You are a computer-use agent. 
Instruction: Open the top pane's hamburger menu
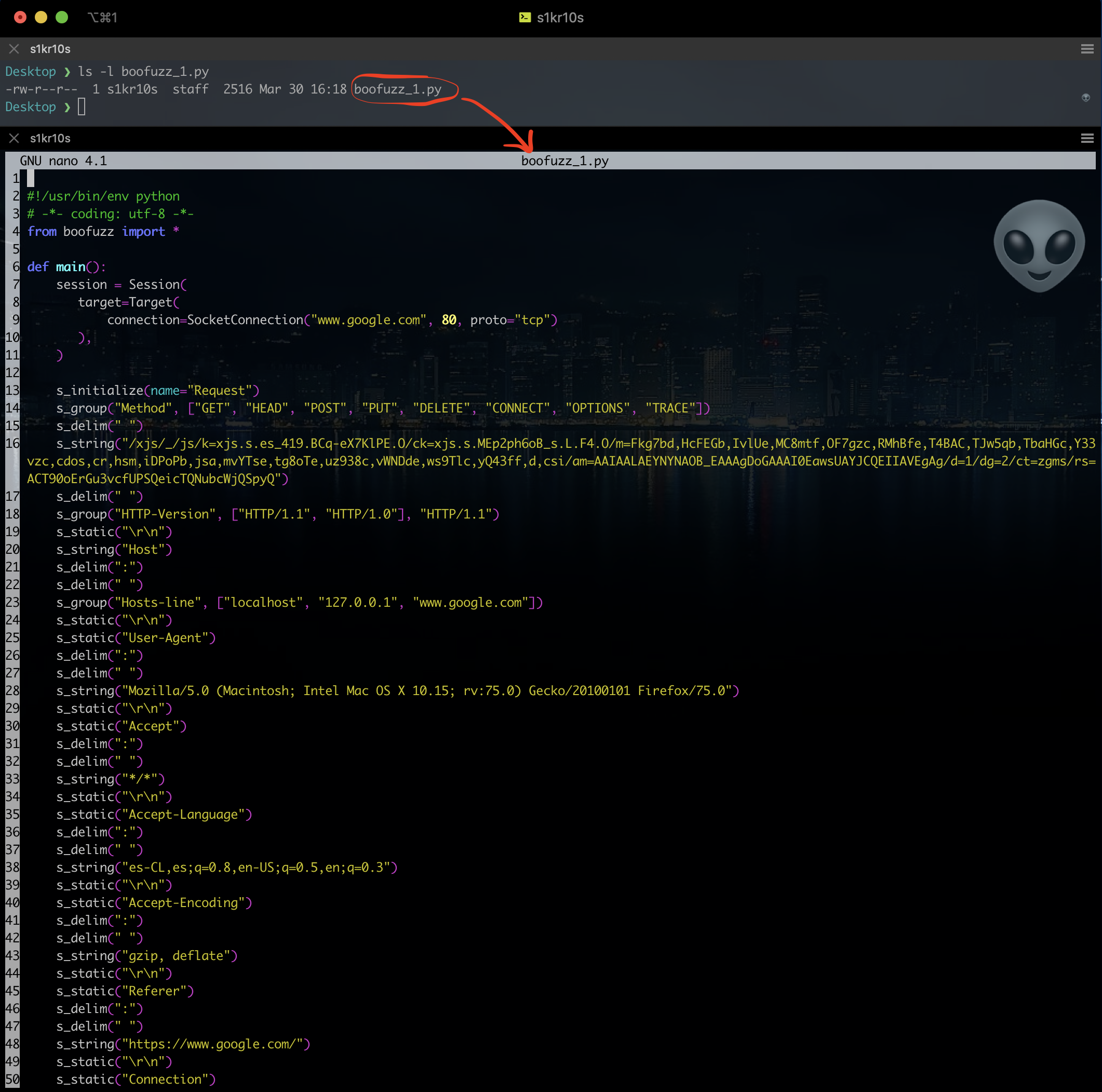click(1086, 49)
